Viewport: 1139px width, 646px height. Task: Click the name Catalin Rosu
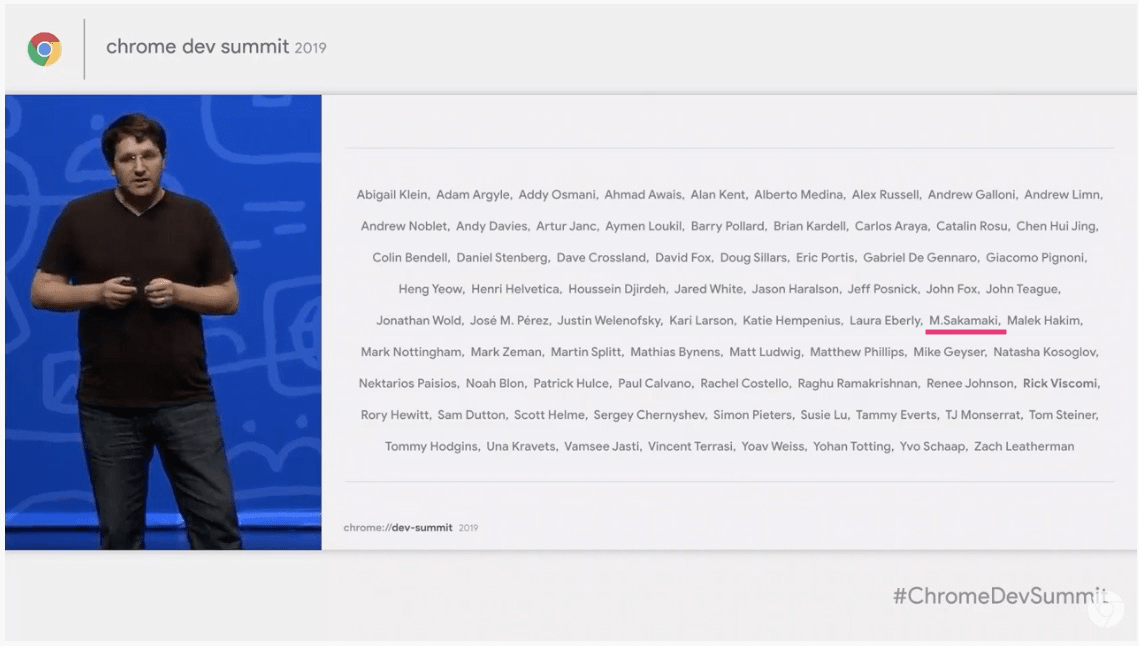971,226
